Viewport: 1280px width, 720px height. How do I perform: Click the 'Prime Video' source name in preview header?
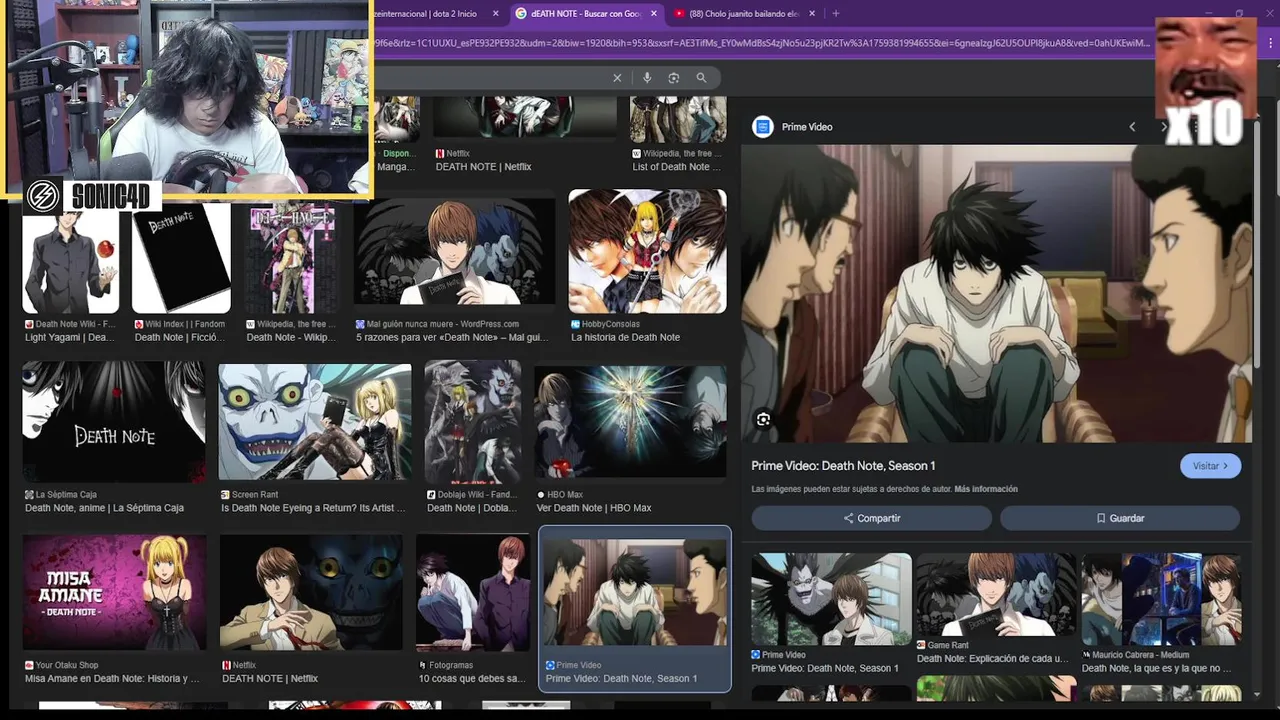coord(807,127)
